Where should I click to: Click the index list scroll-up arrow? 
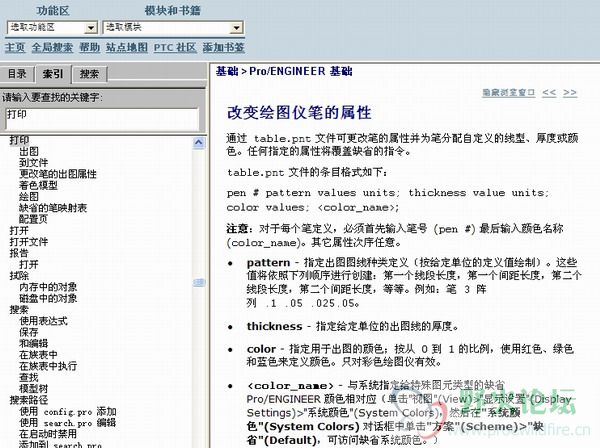[199, 143]
